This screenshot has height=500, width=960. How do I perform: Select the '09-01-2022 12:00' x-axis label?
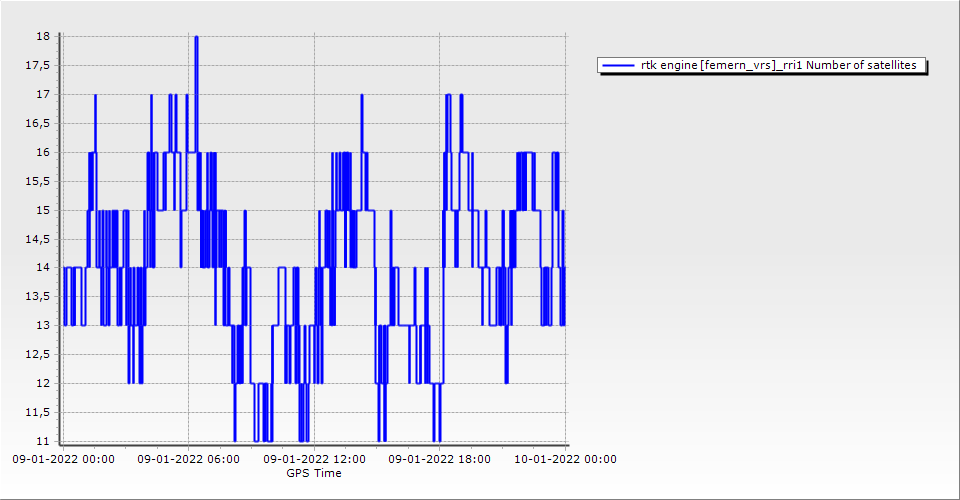[x=314, y=459]
